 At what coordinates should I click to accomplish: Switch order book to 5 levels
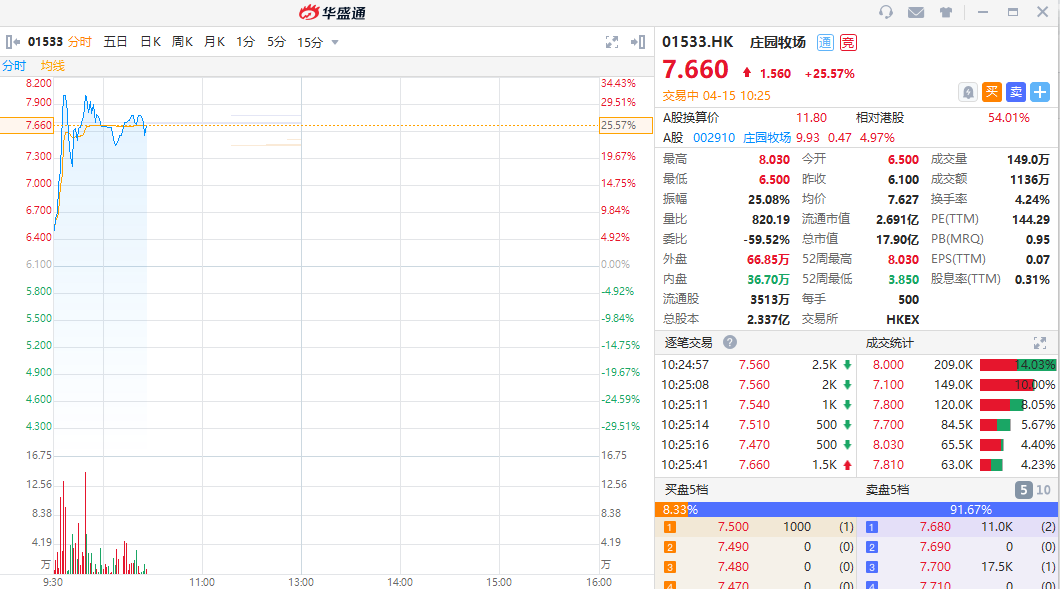[x=1024, y=490]
